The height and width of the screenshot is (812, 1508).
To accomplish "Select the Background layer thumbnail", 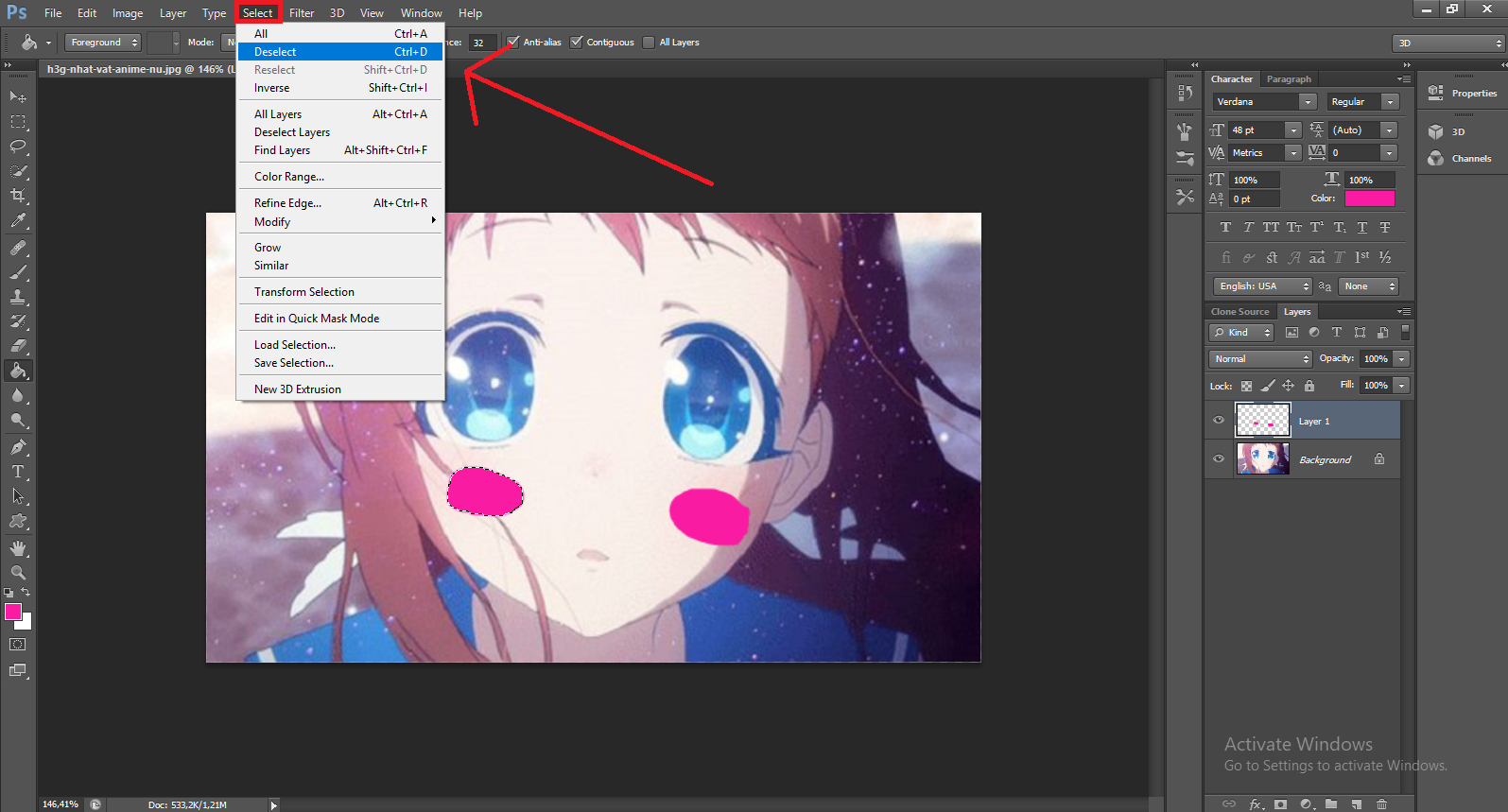I will tap(1262, 459).
